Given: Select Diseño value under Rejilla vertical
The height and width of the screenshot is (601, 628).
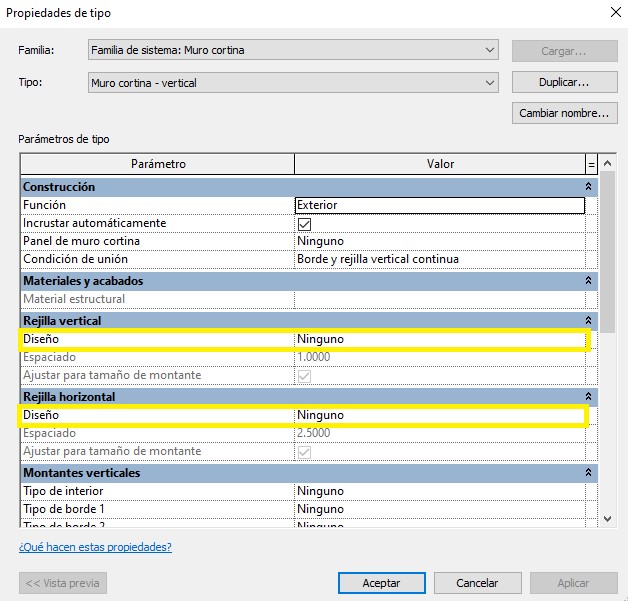Looking at the screenshot, I should 439,339.
